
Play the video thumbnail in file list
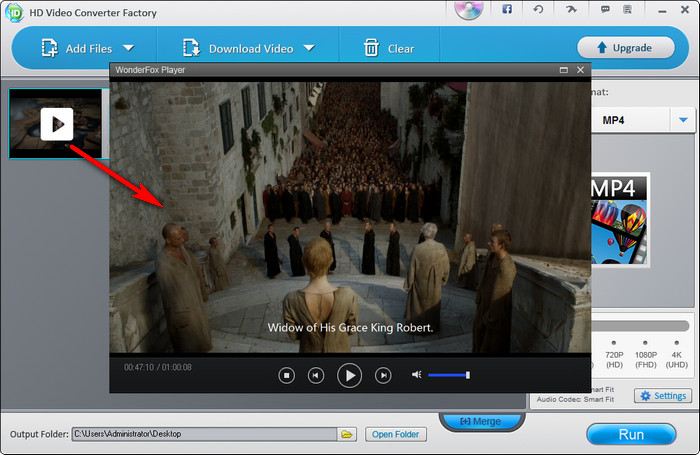coord(57,124)
